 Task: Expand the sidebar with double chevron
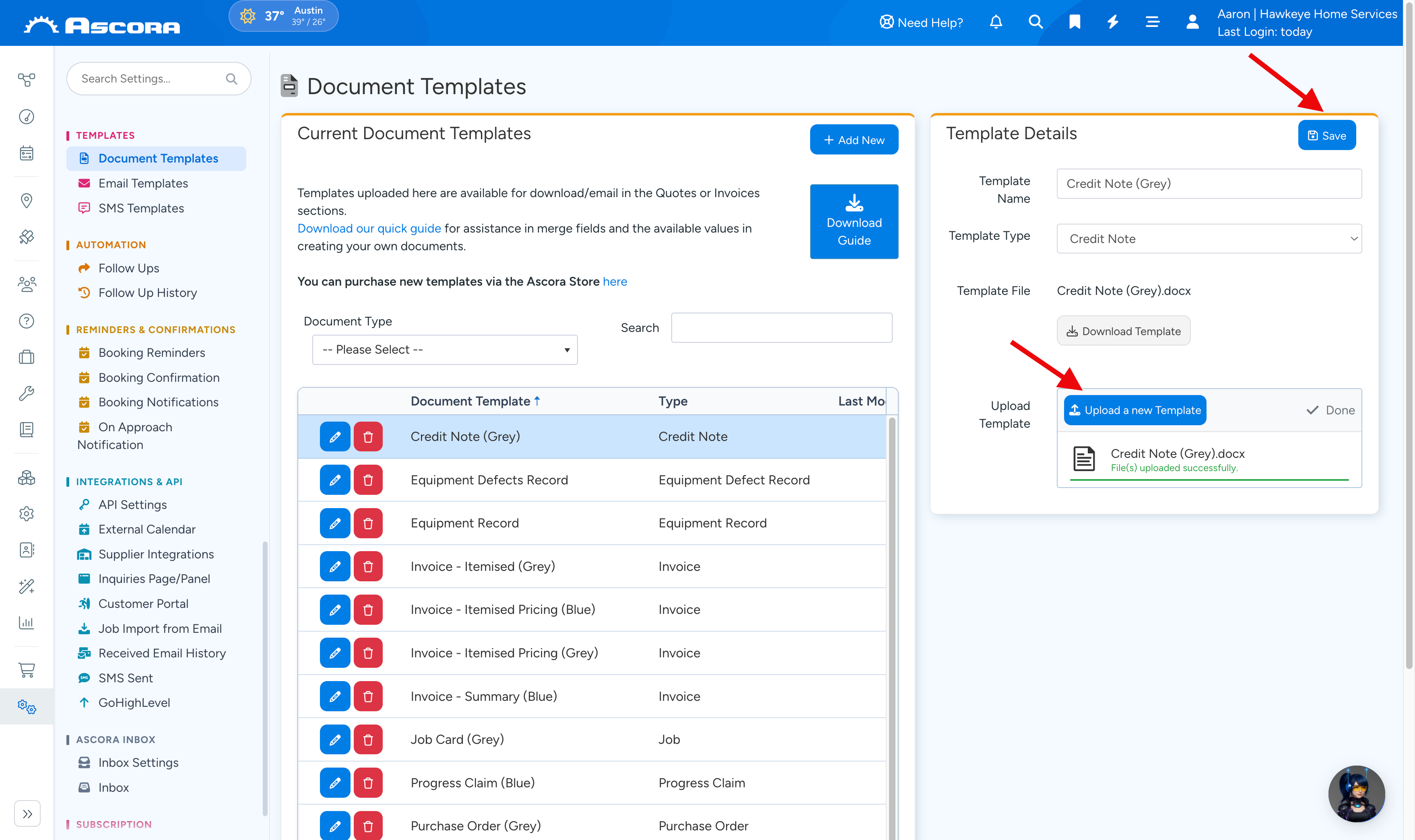[27, 813]
